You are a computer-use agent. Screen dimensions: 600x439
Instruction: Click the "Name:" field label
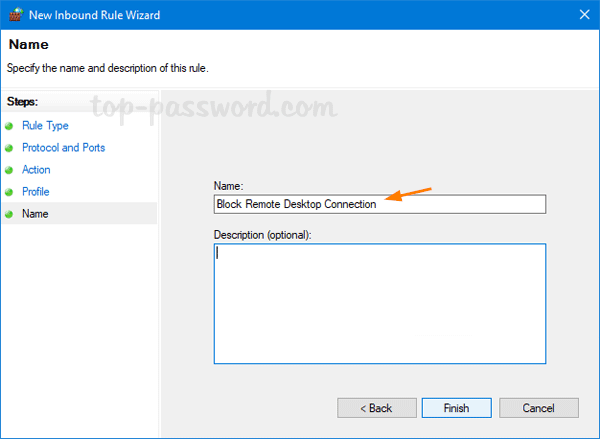(x=228, y=186)
